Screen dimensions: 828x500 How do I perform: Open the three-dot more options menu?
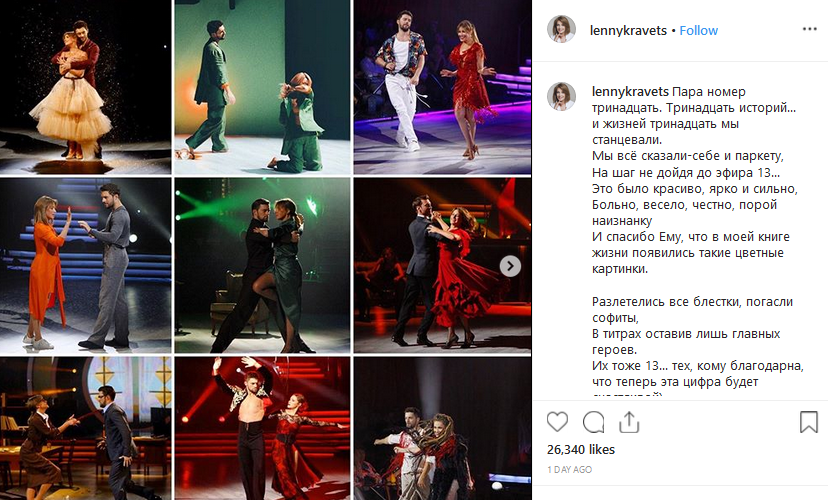810,29
